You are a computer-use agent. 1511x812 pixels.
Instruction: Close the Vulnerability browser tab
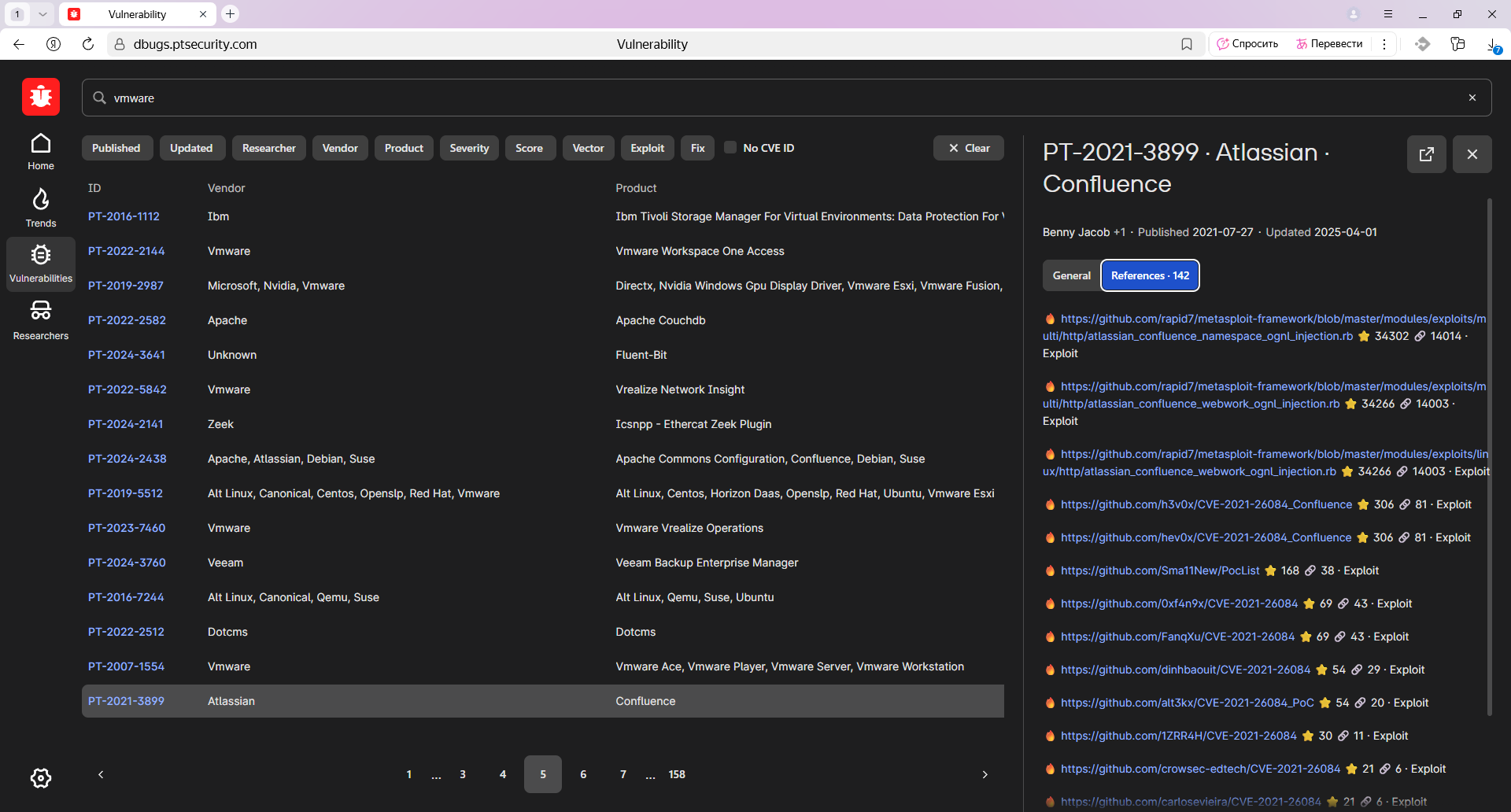click(x=203, y=14)
